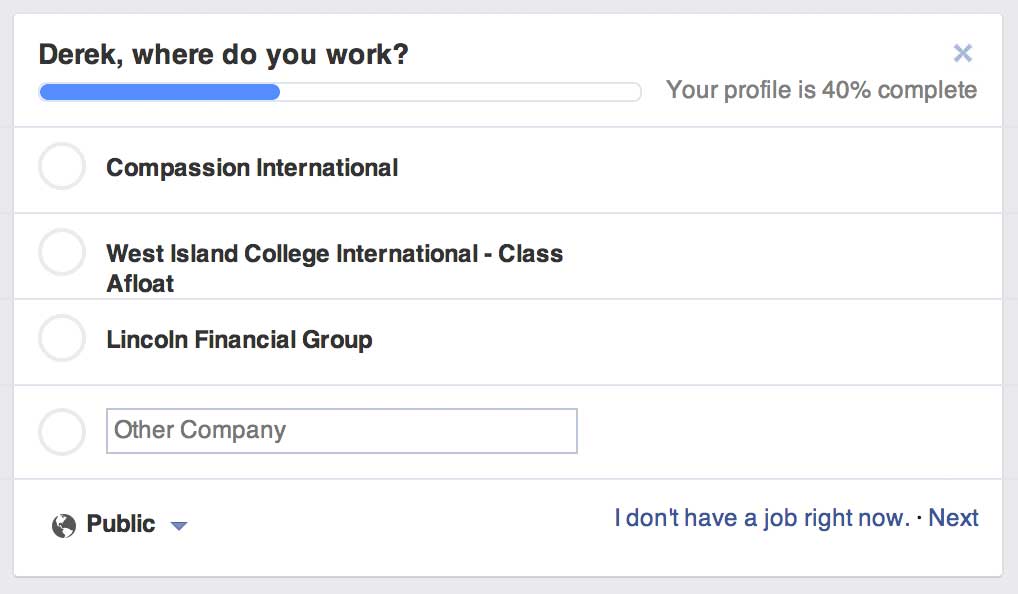Click the "Derek, where do you work?" heading
This screenshot has width=1018, height=594.
(223, 55)
